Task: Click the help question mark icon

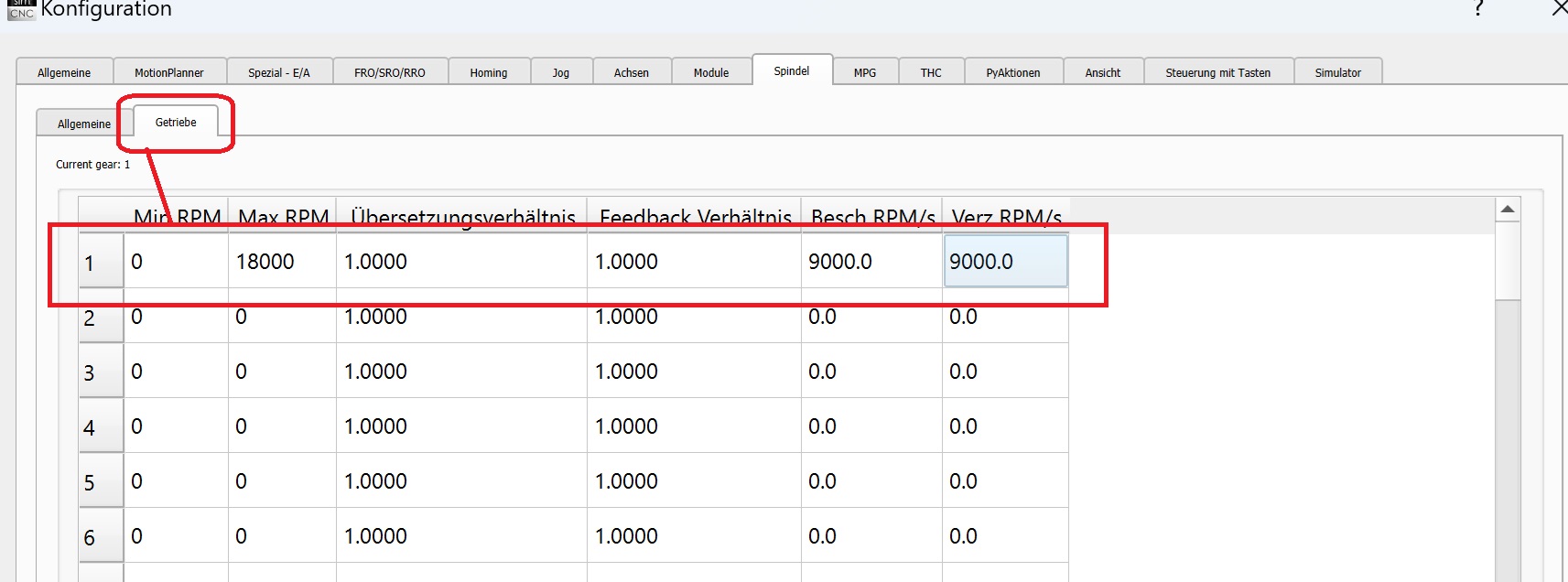Action: tap(1478, 9)
